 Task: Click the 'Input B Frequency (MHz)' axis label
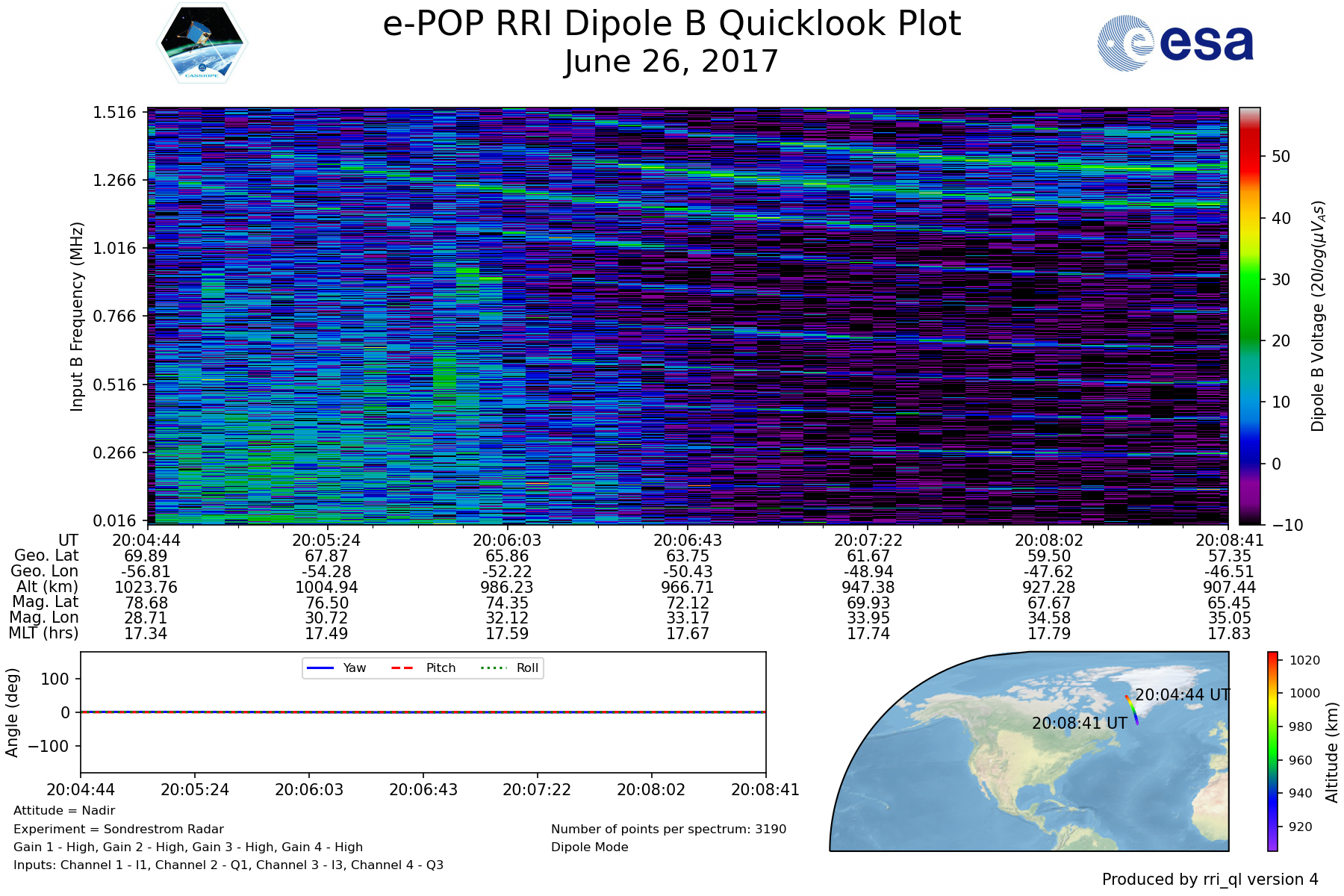77,316
